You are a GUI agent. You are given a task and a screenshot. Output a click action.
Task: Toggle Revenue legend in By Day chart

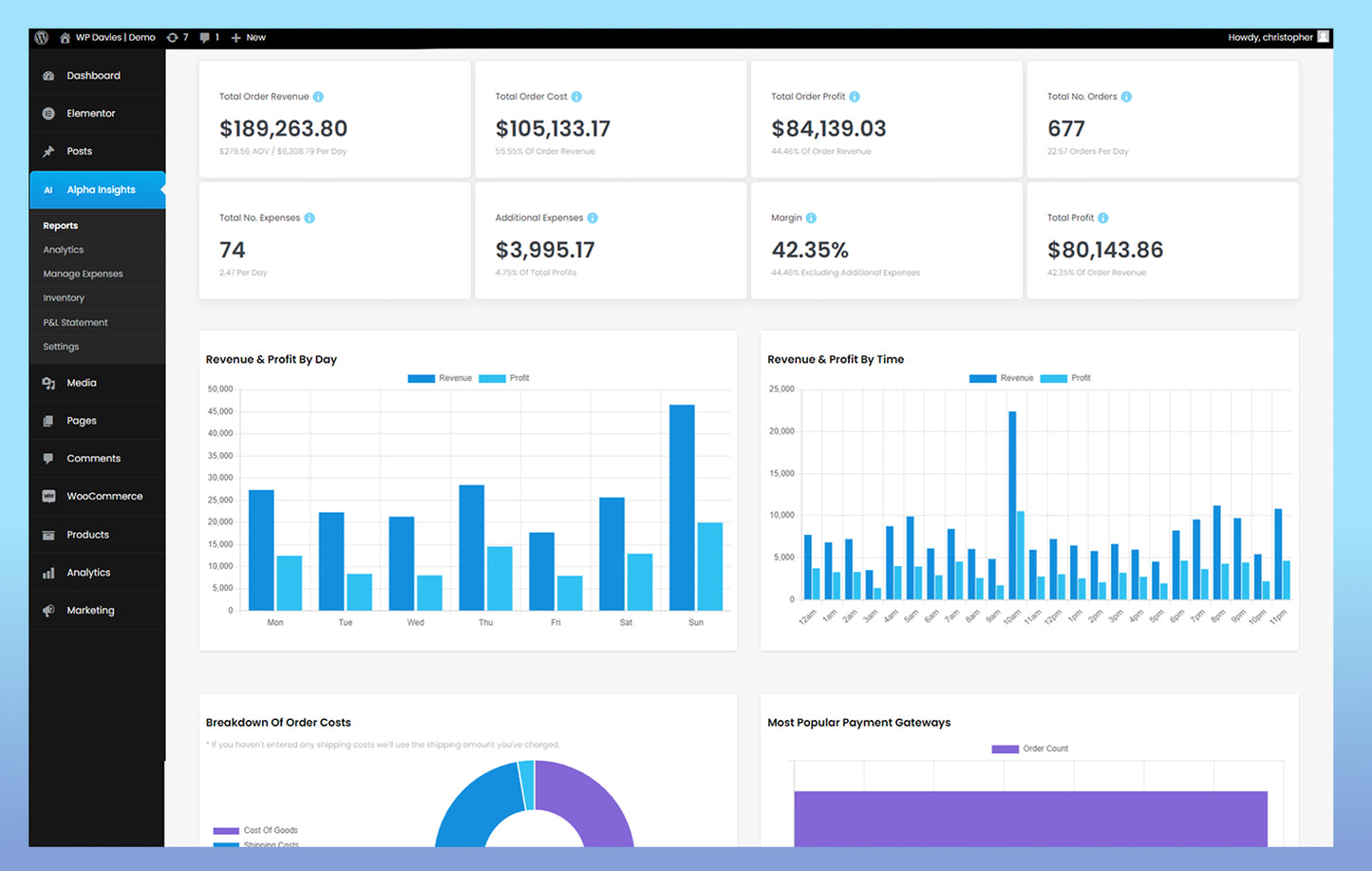coord(440,378)
